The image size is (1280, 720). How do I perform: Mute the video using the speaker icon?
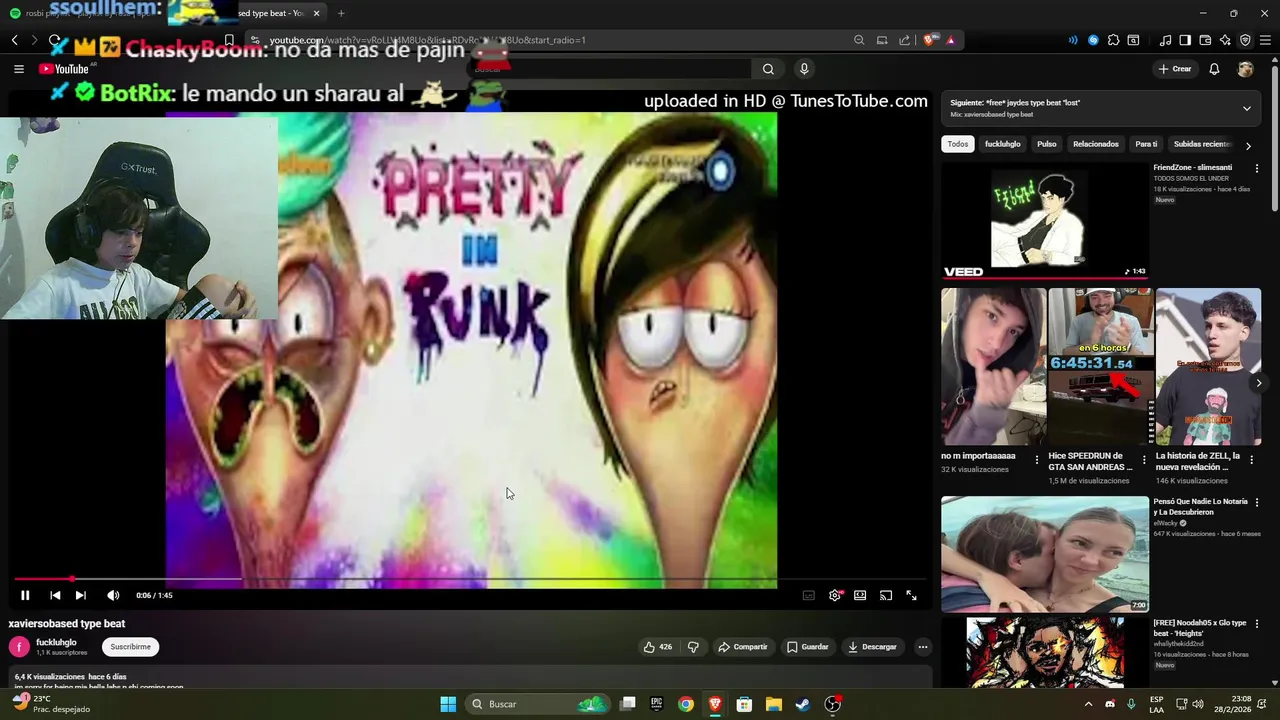click(x=113, y=595)
